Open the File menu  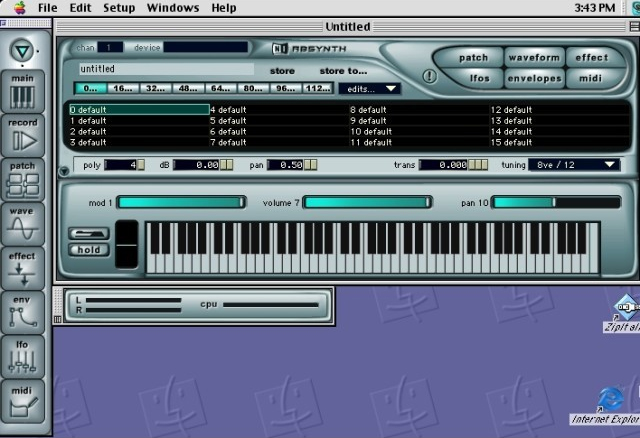[47, 8]
